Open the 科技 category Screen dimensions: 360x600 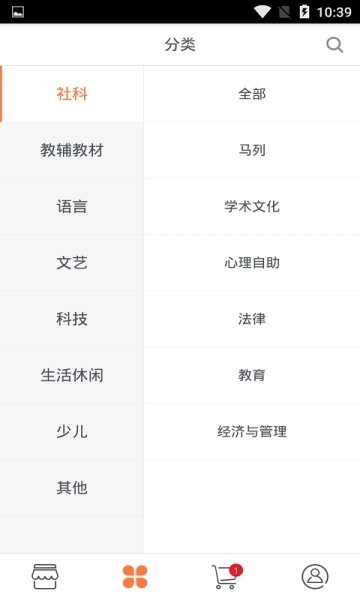pyautogui.click(x=72, y=319)
